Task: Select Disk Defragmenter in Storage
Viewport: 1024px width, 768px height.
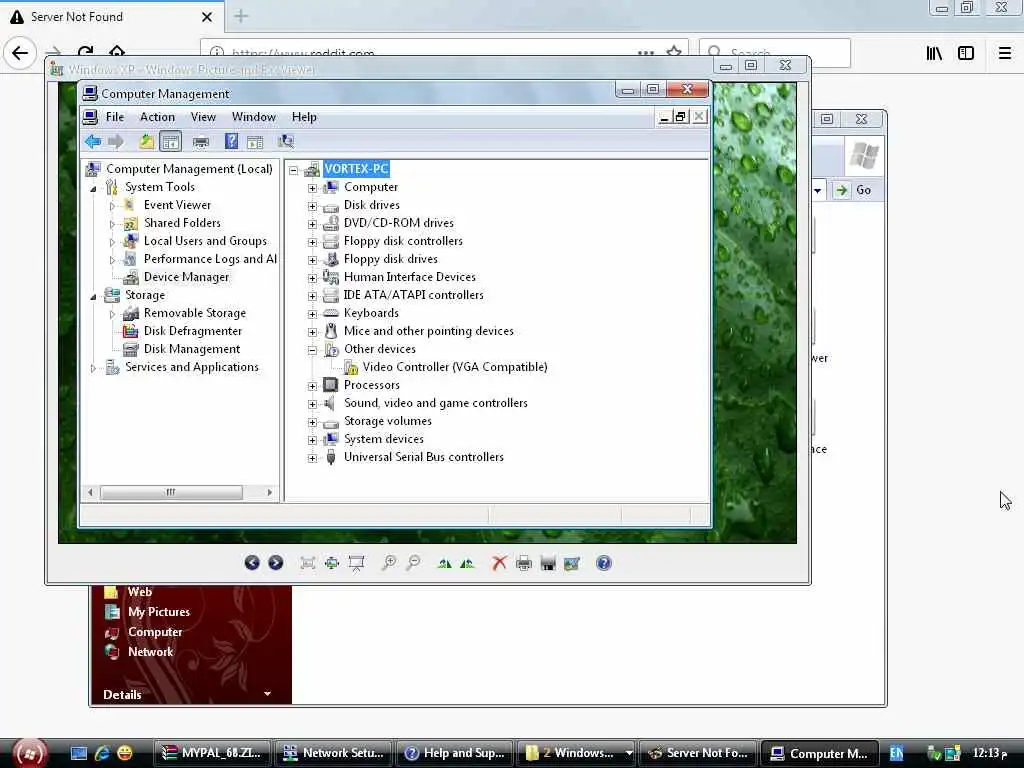Action: coord(193,331)
